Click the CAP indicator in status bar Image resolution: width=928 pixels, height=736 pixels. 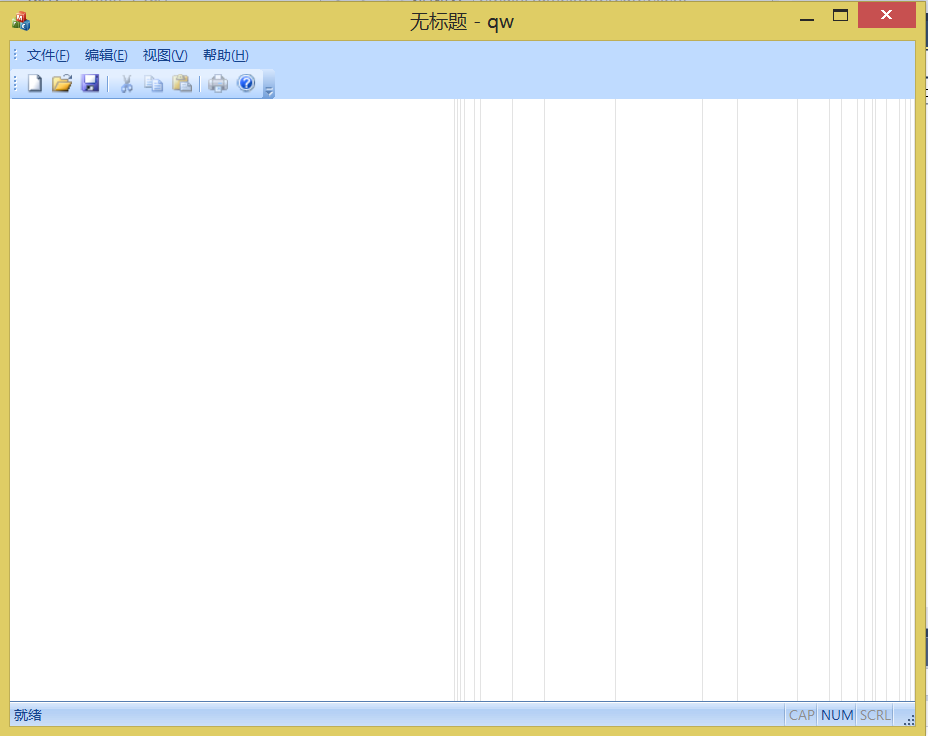pos(801,715)
